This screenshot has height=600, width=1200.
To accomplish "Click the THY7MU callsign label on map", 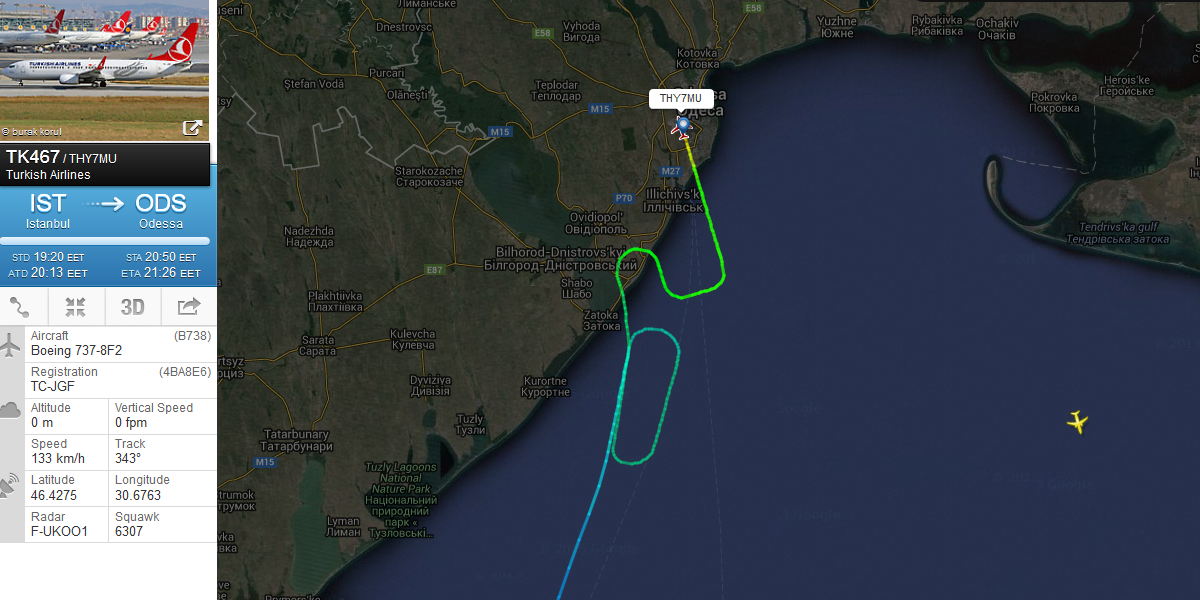I will pos(680,98).
